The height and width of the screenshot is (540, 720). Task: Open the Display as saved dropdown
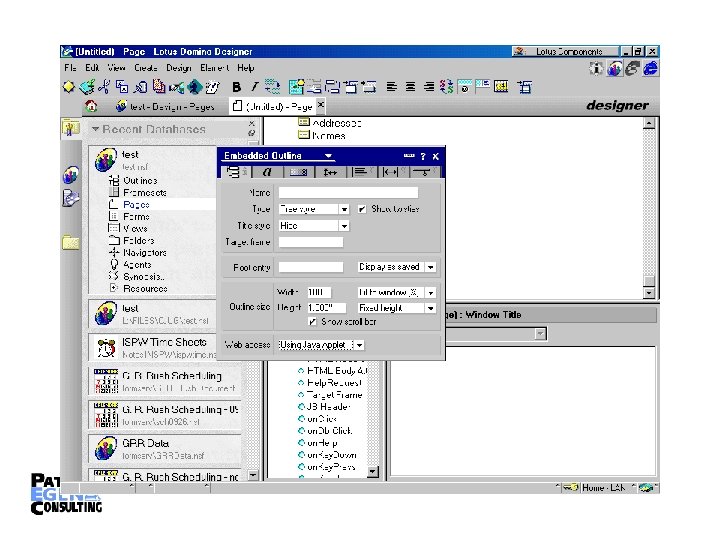[430, 267]
